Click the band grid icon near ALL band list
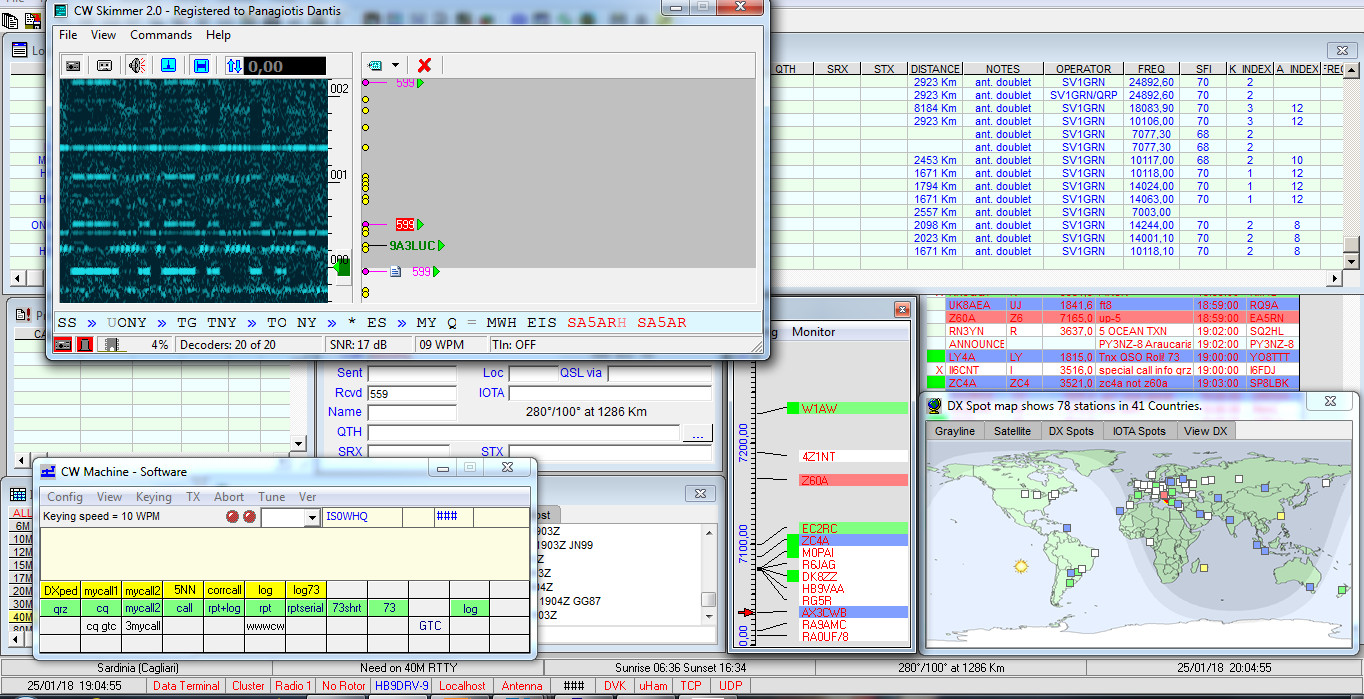Viewport: 1364px width, 699px height. point(20,494)
